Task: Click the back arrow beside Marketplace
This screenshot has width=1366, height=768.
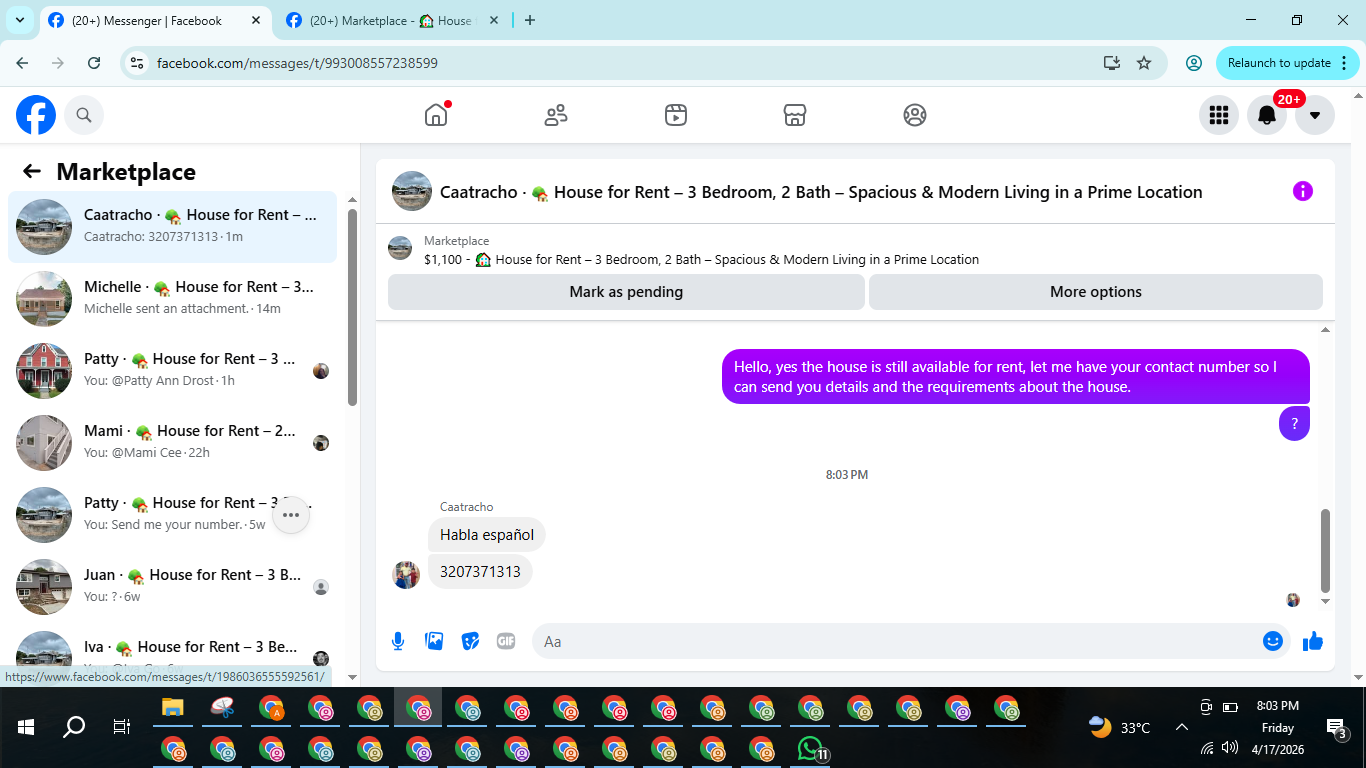Action: tap(32, 171)
